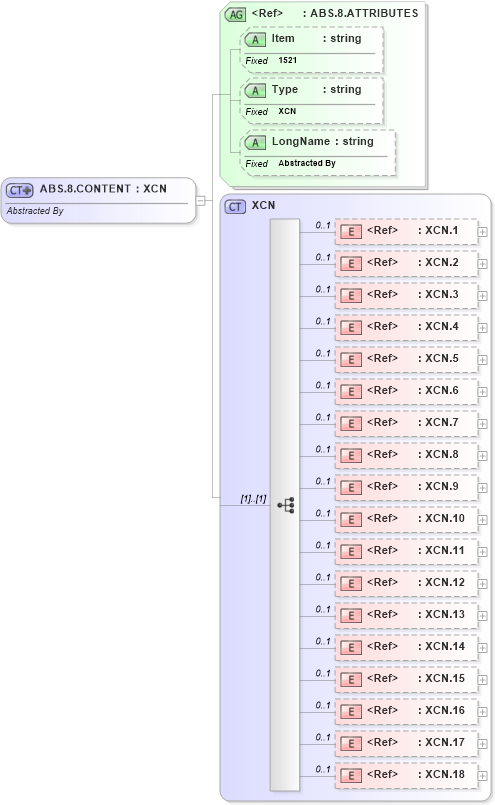
Task: Click the E icon of XCN.10
Action: tap(351, 520)
